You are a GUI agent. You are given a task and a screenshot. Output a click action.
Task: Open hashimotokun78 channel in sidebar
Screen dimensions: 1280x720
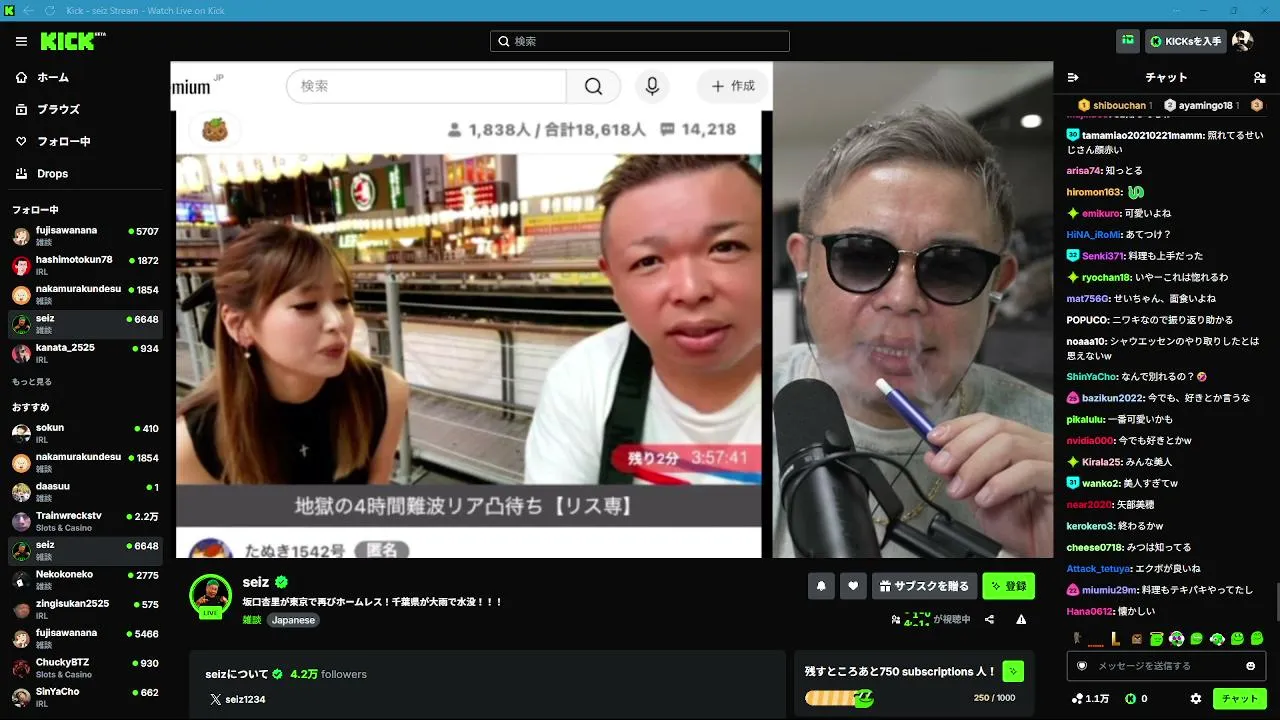85,265
